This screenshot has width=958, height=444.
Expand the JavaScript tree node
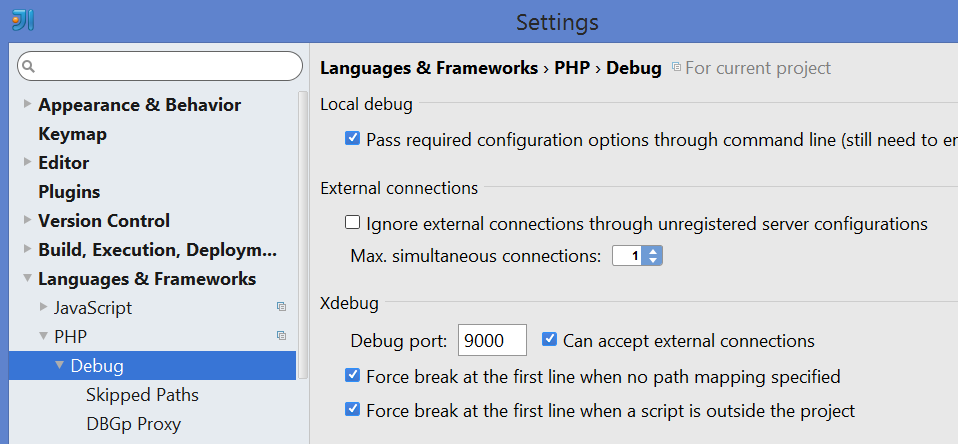[43, 307]
